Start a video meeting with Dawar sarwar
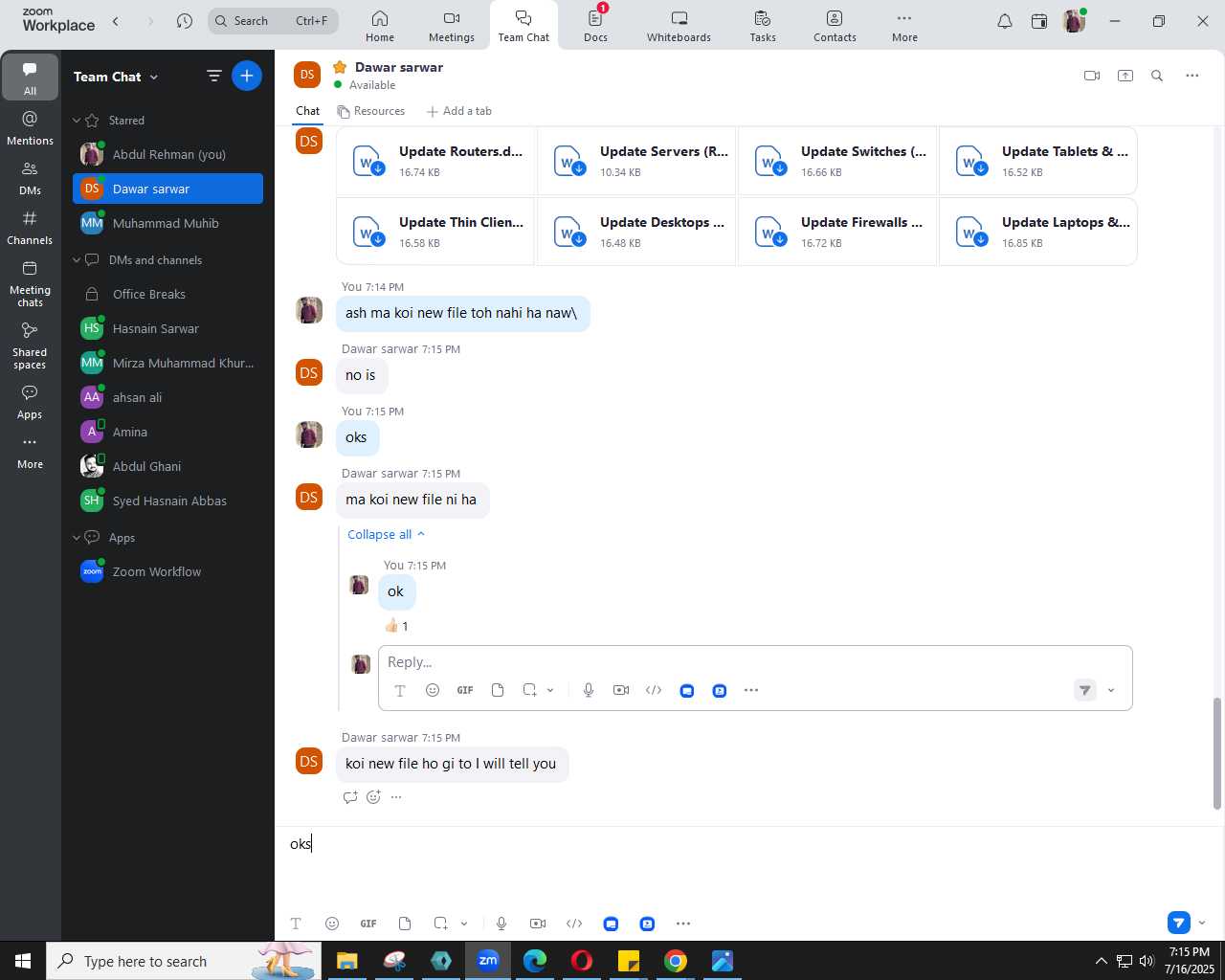The height and width of the screenshot is (980, 1225). click(x=1092, y=76)
